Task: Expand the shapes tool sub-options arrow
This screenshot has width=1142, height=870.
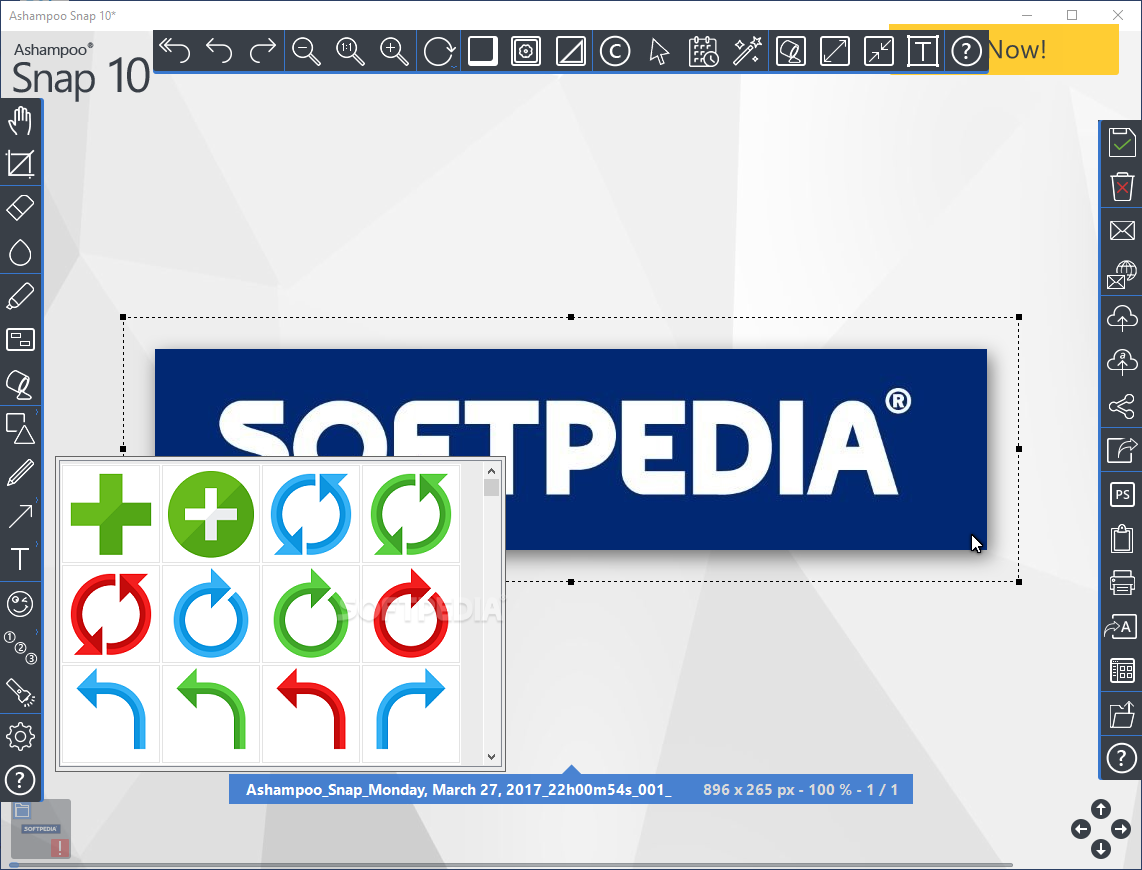Action: coord(37,413)
